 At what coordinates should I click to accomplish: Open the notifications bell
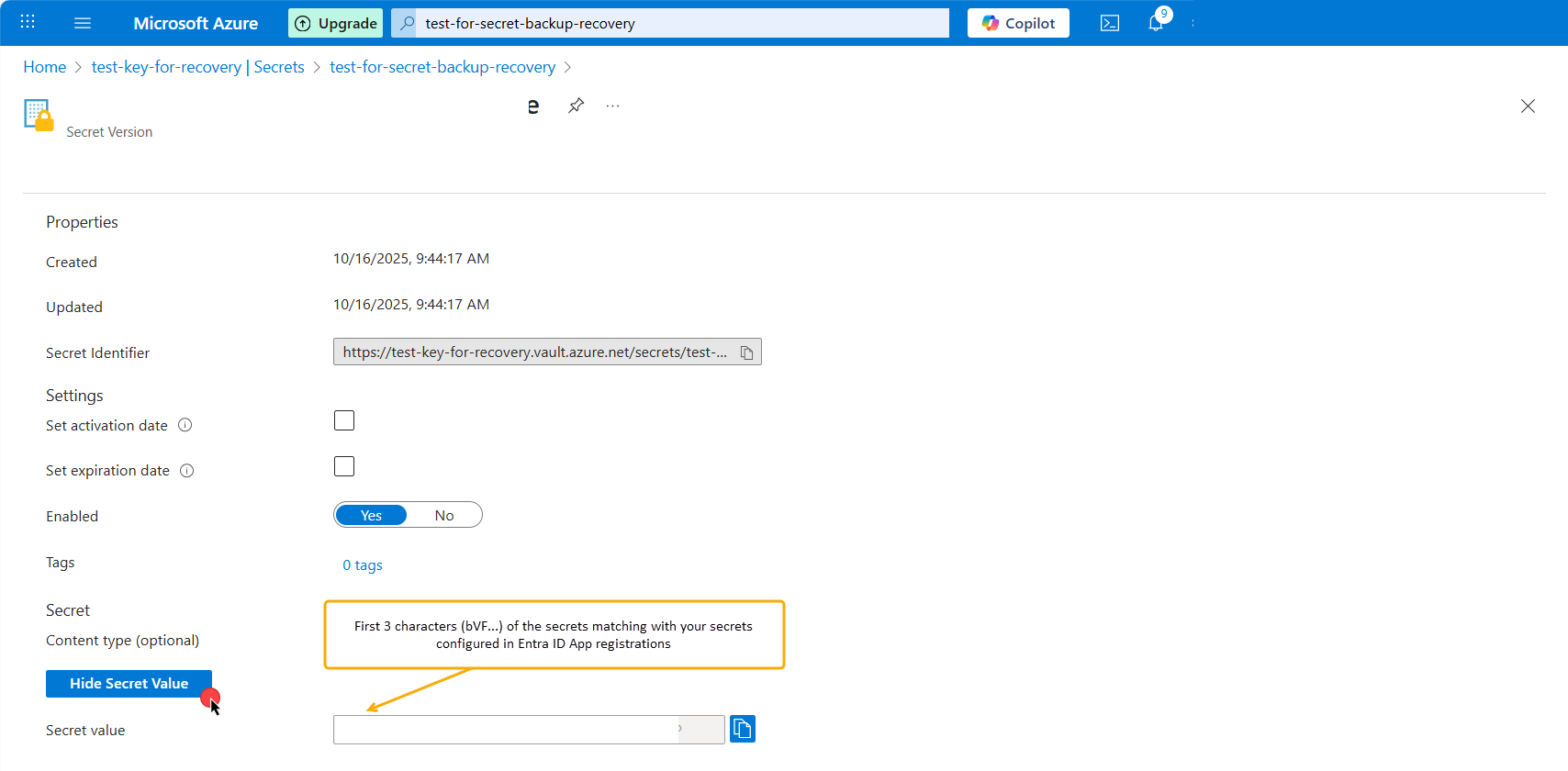pyautogui.click(x=1156, y=23)
